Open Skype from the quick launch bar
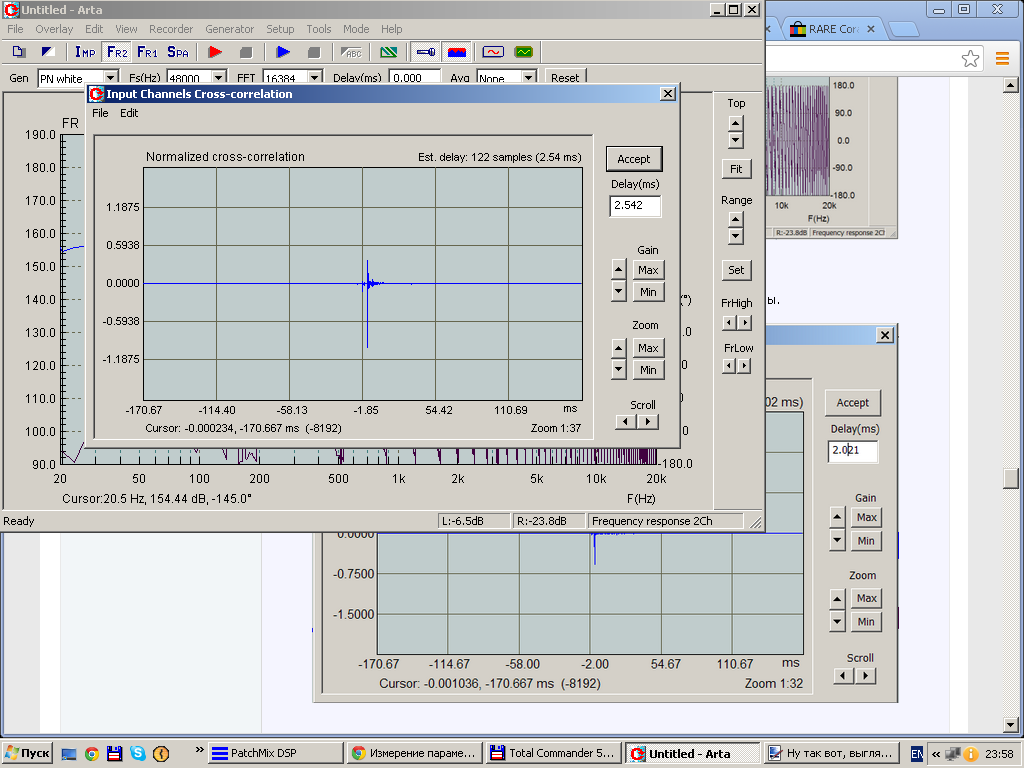The image size is (1024, 768). [137, 753]
